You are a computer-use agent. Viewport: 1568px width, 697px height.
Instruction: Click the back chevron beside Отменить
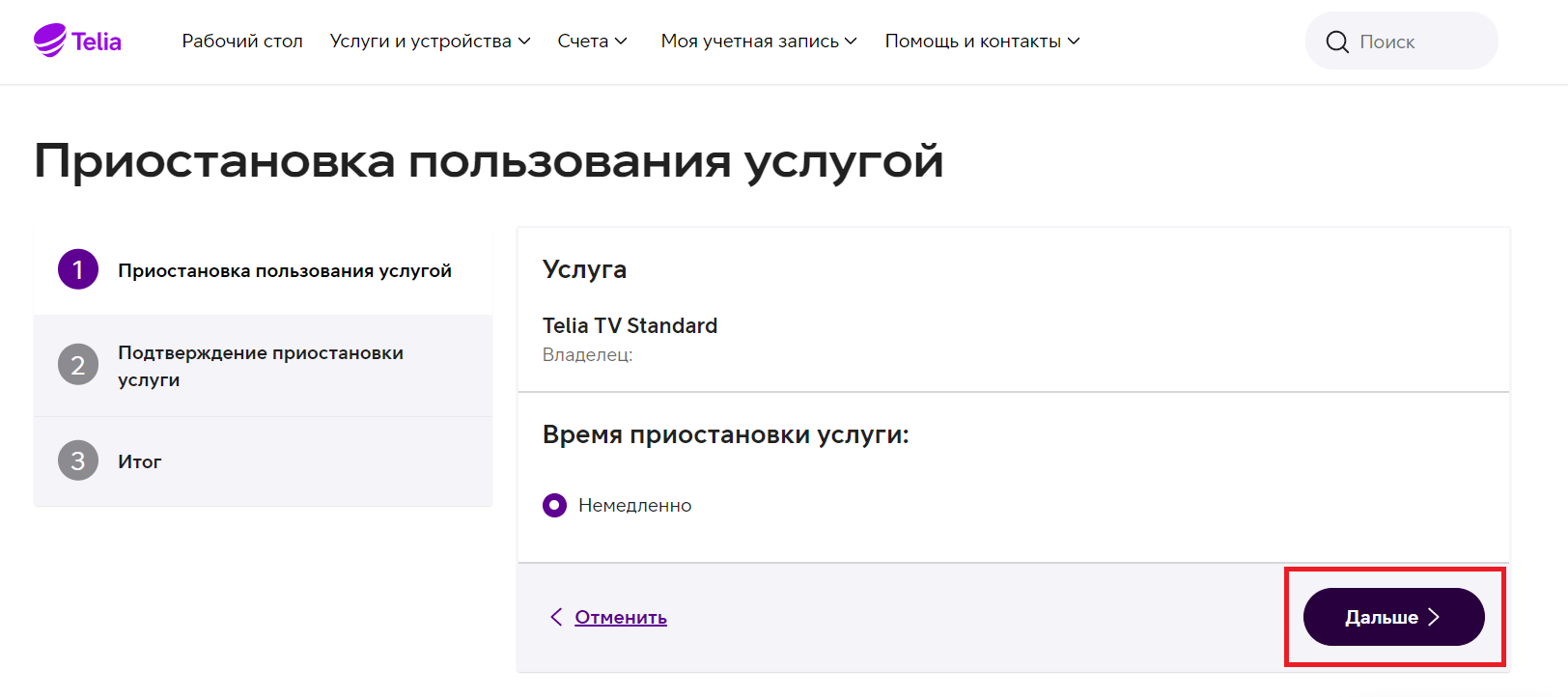[556, 617]
